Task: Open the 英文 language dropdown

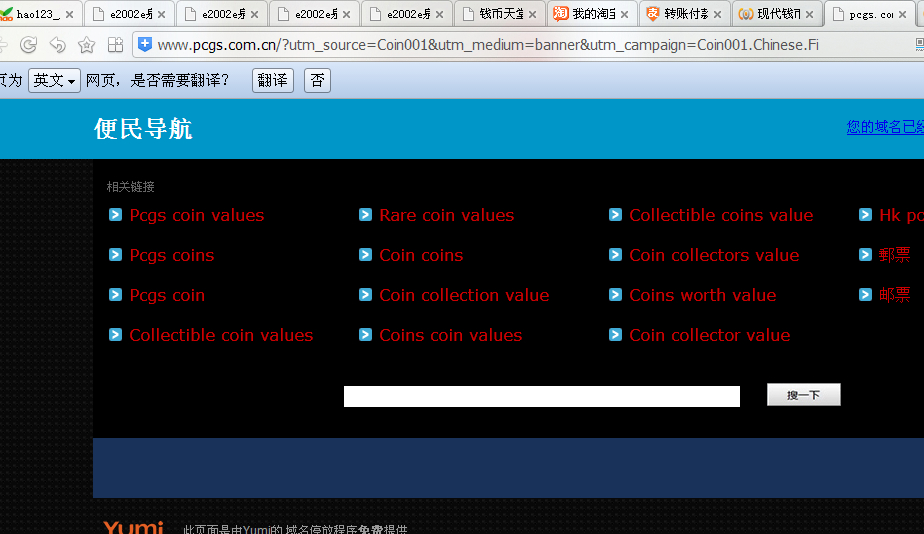Action: (54, 80)
